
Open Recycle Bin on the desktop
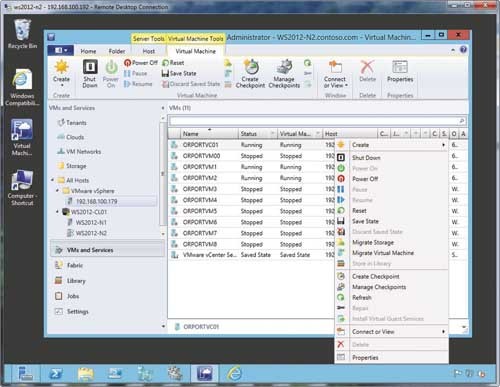23,33
